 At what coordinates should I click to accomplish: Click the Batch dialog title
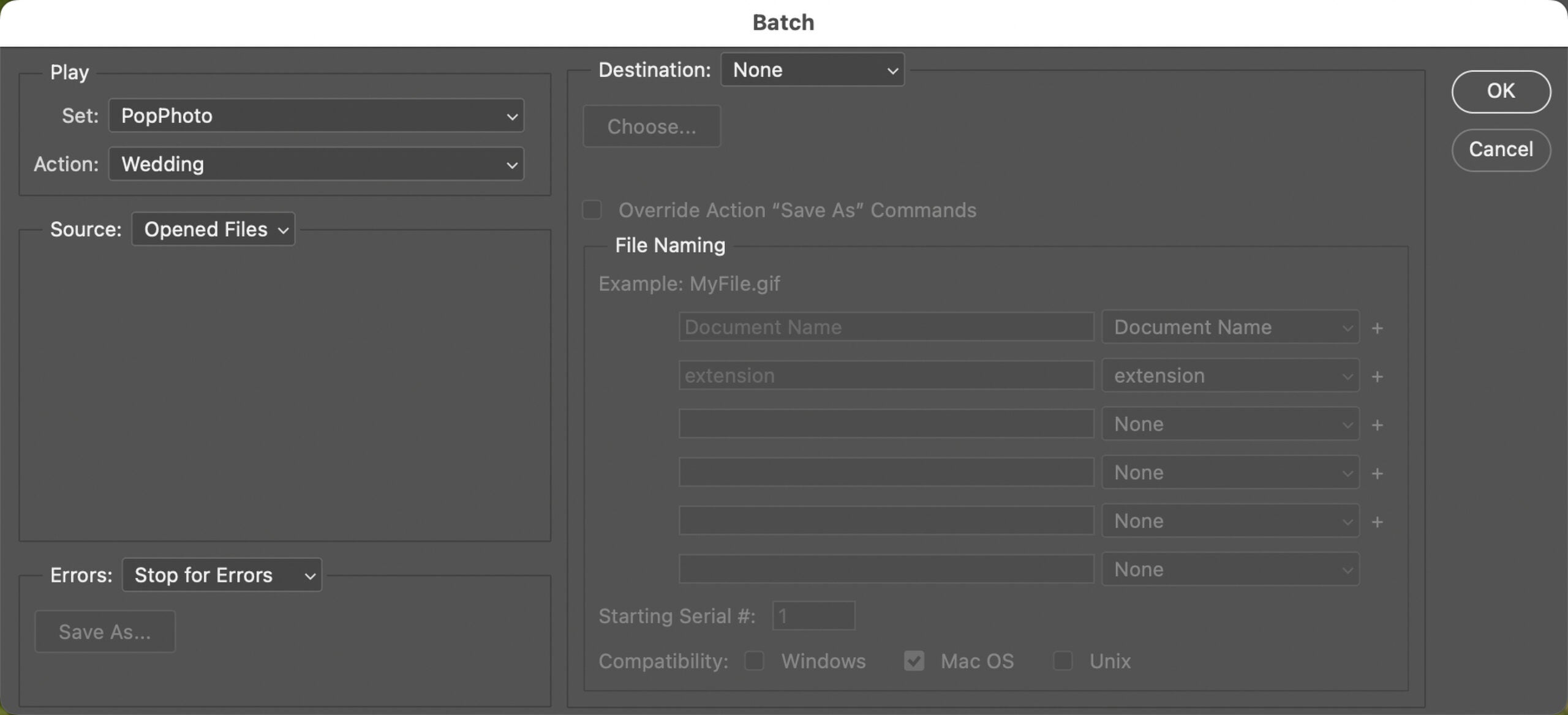click(783, 23)
